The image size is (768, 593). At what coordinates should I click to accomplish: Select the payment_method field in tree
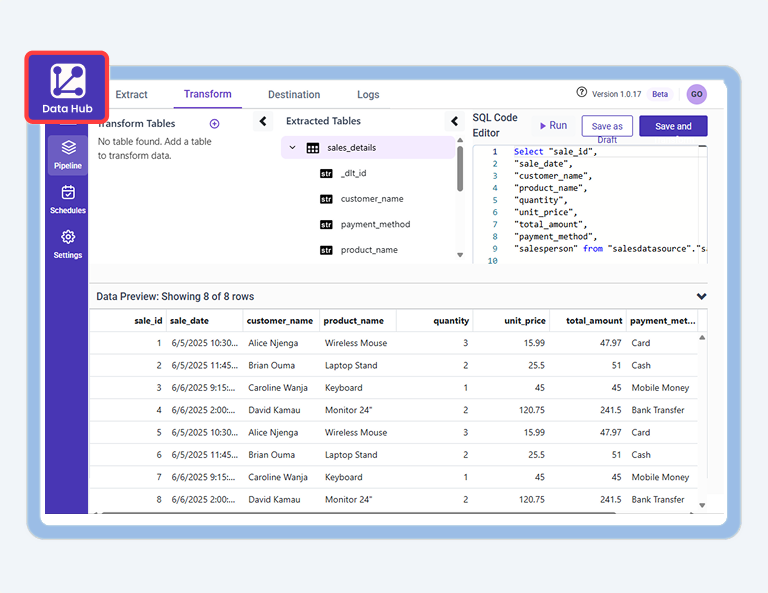pos(376,224)
